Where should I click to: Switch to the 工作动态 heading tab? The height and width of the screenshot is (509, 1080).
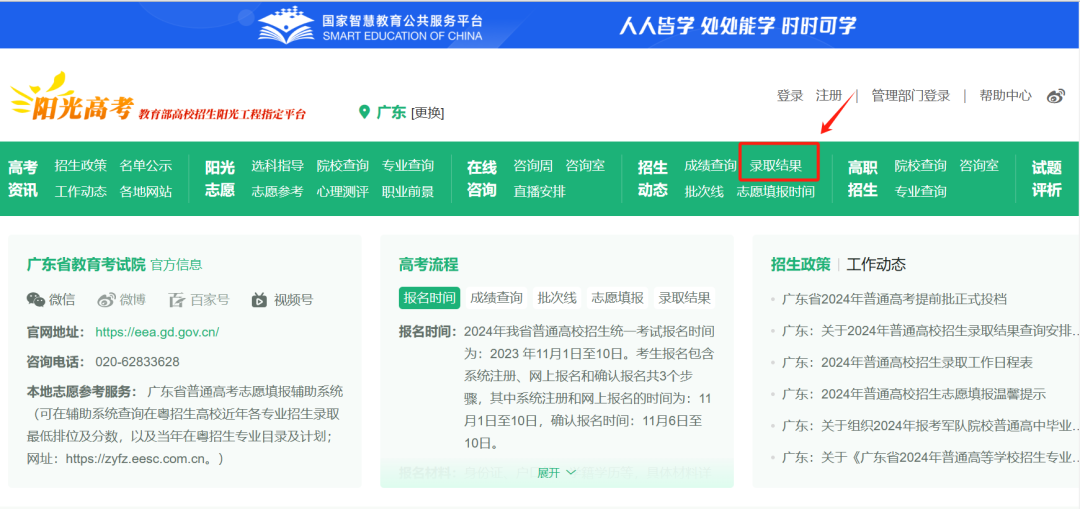click(876, 264)
